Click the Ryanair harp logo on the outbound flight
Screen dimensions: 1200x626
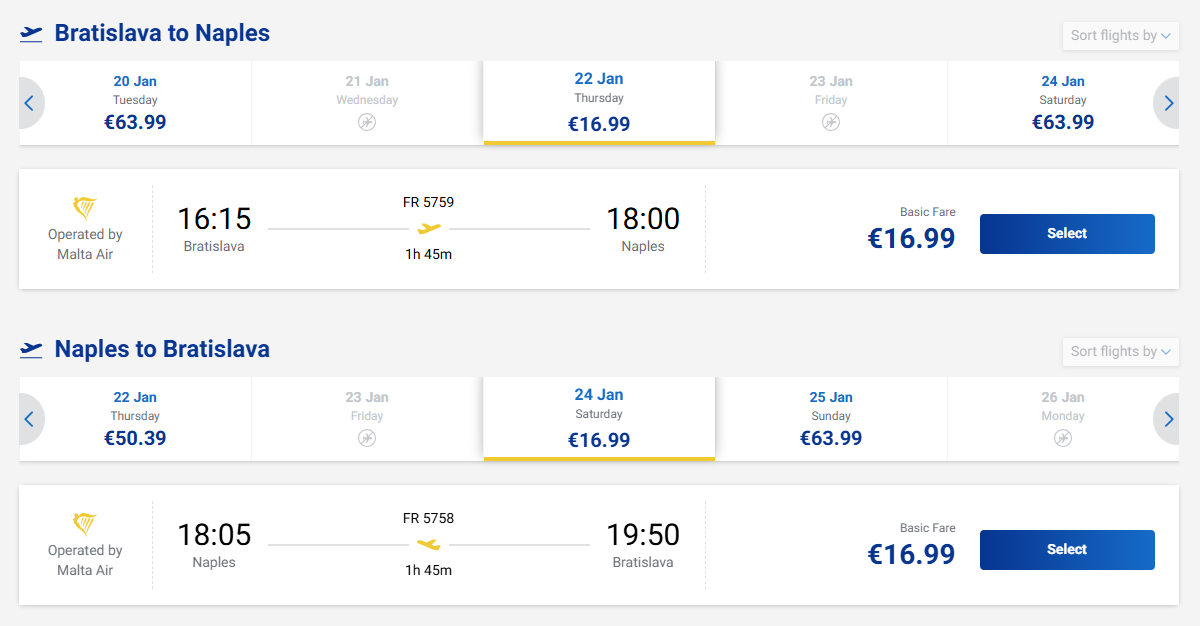point(85,208)
